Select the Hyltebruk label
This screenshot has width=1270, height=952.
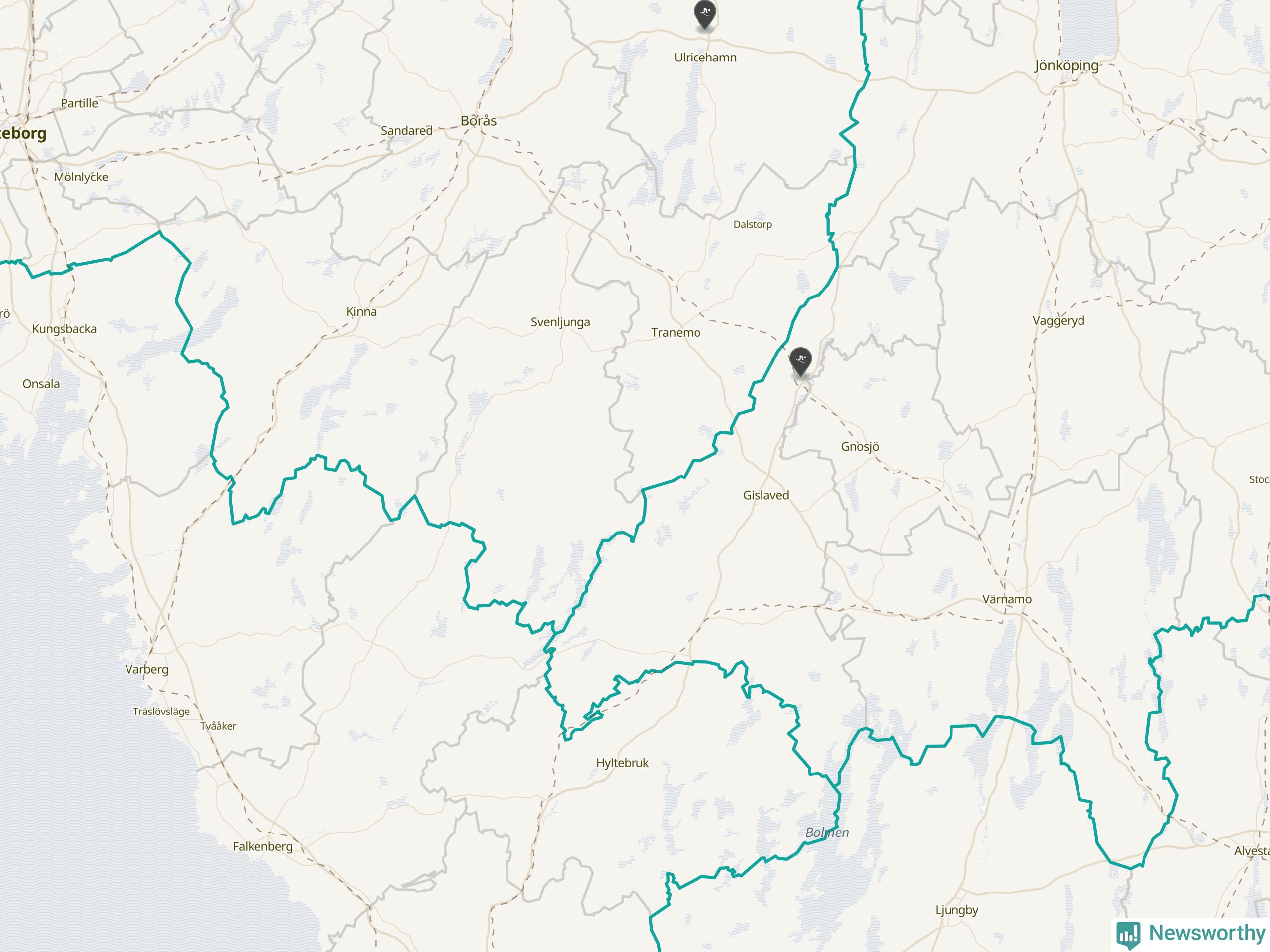tap(623, 763)
